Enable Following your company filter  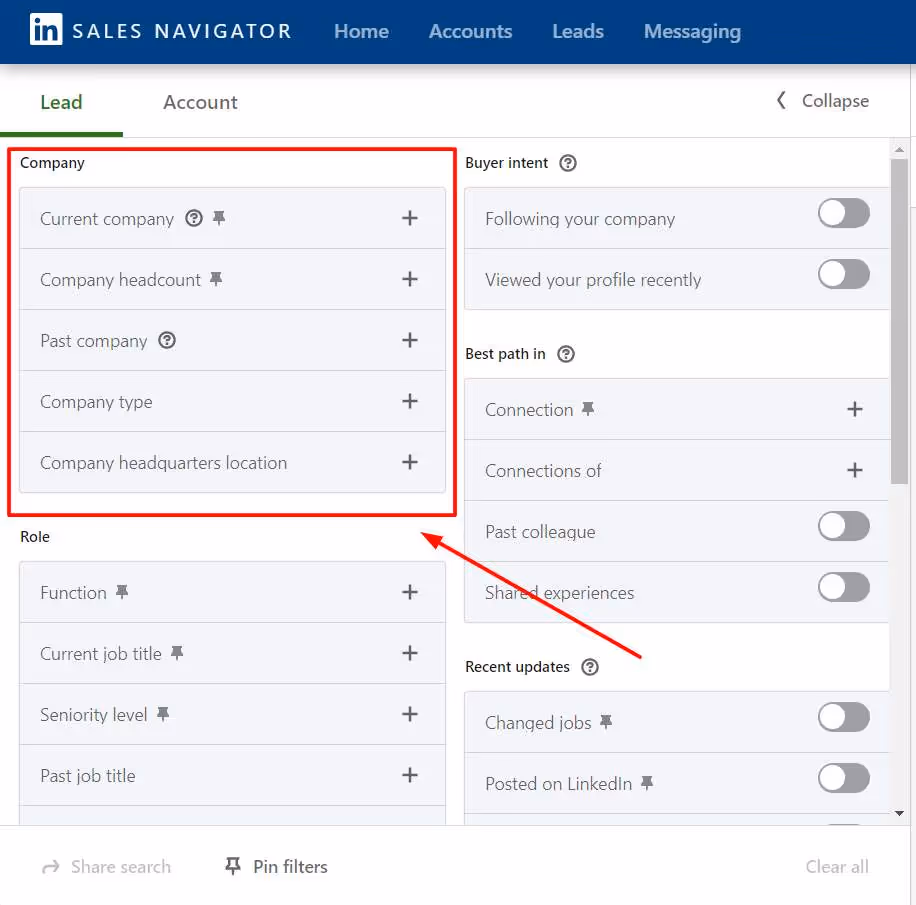[843, 214]
